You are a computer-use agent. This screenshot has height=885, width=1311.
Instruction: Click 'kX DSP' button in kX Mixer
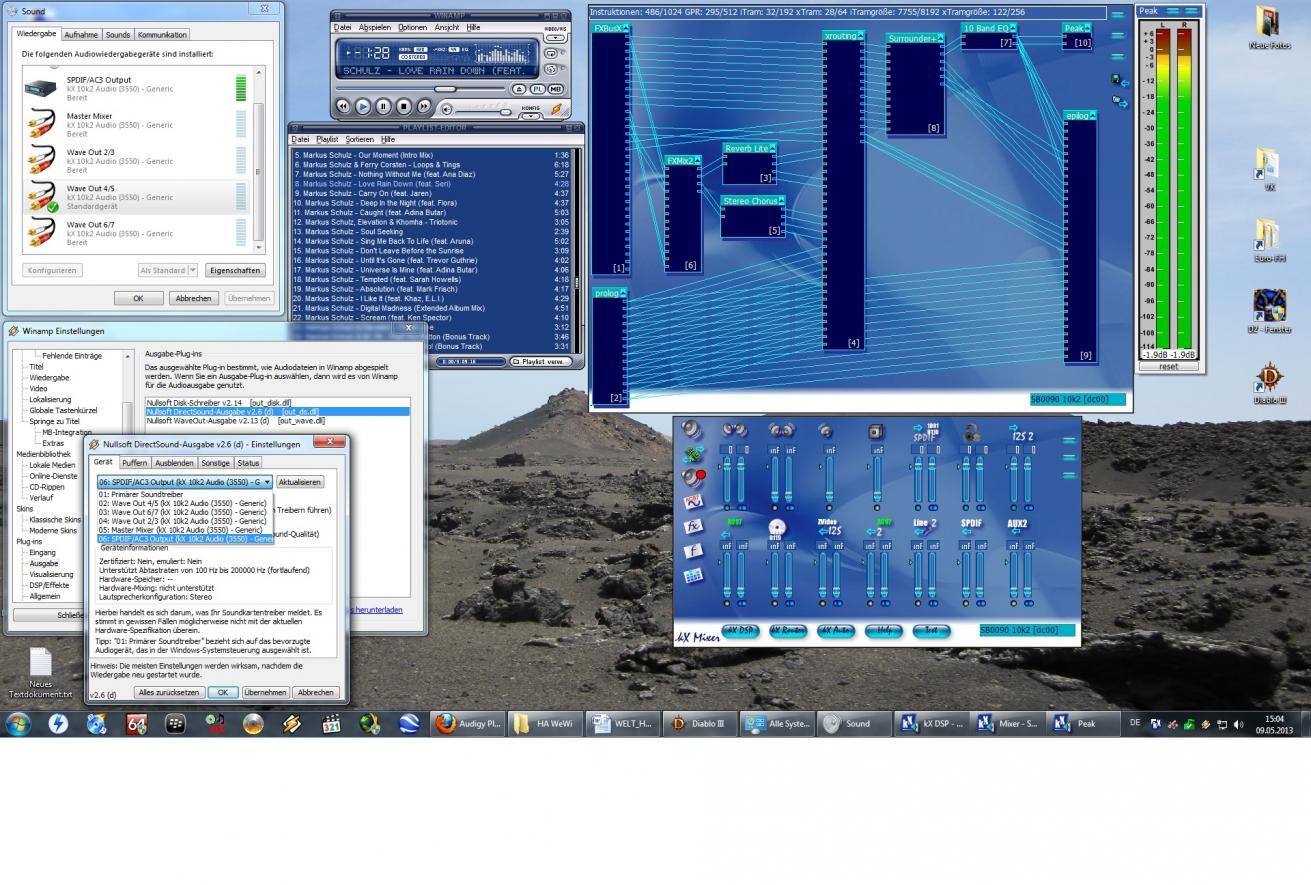click(740, 630)
